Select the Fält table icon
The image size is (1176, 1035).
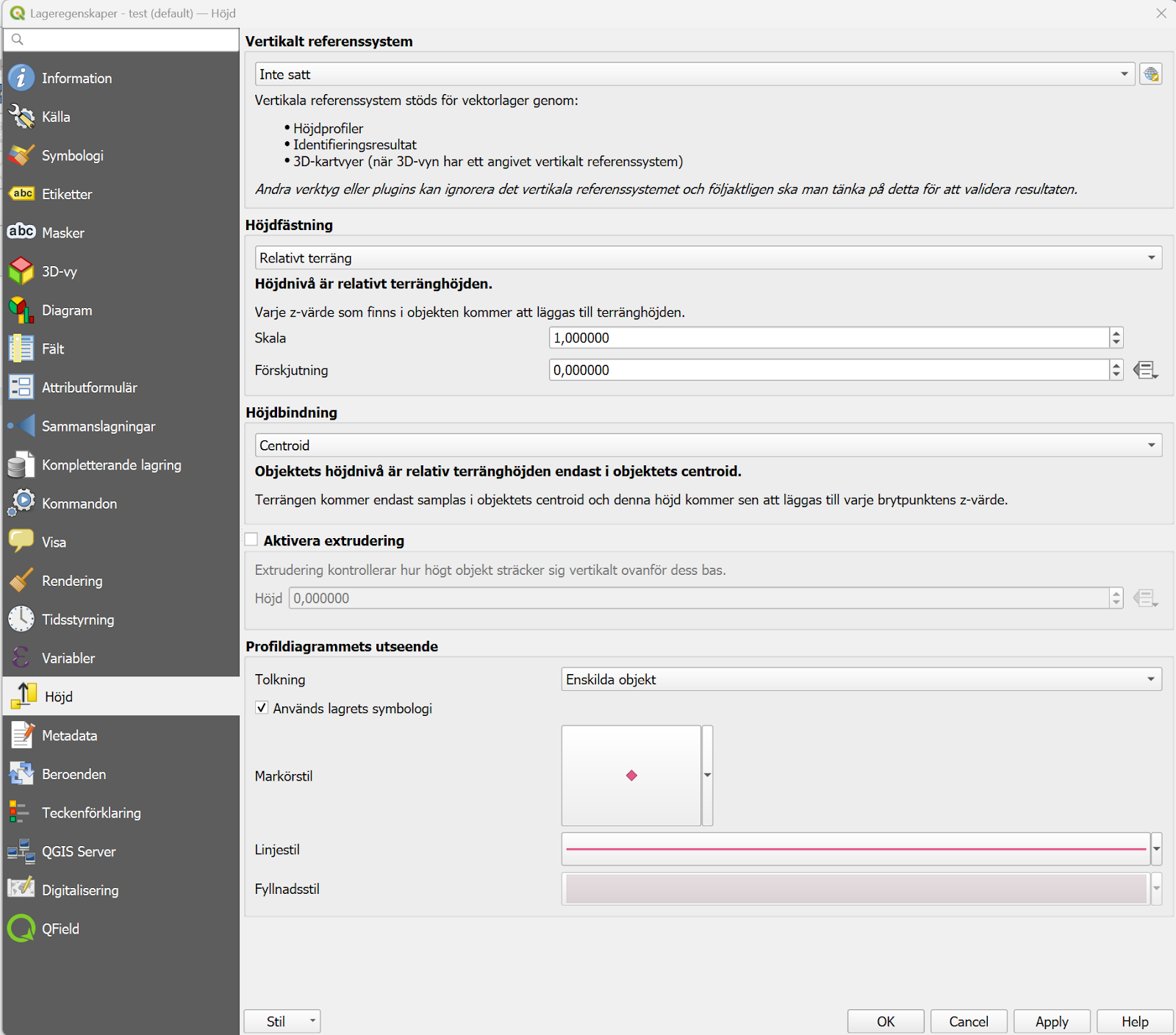click(21, 348)
